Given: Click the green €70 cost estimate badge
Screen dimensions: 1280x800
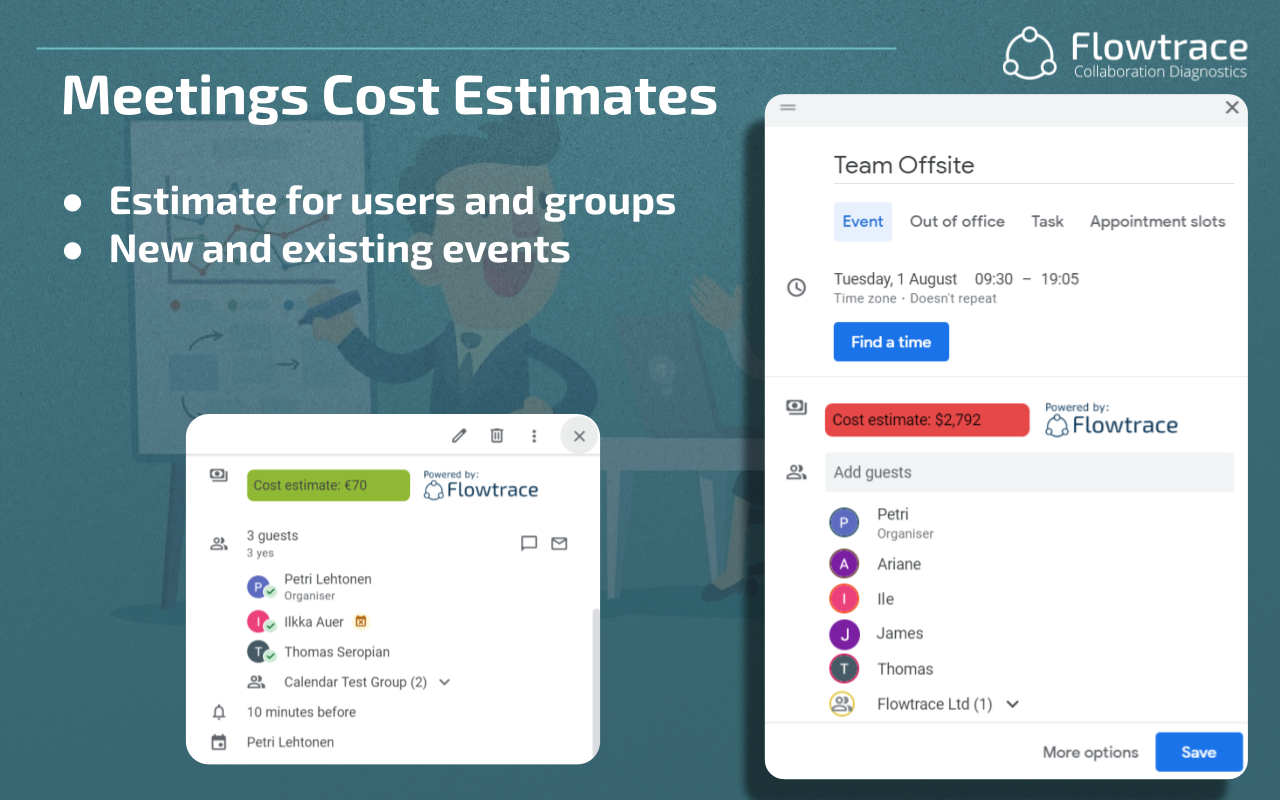Looking at the screenshot, I should pos(328,485).
